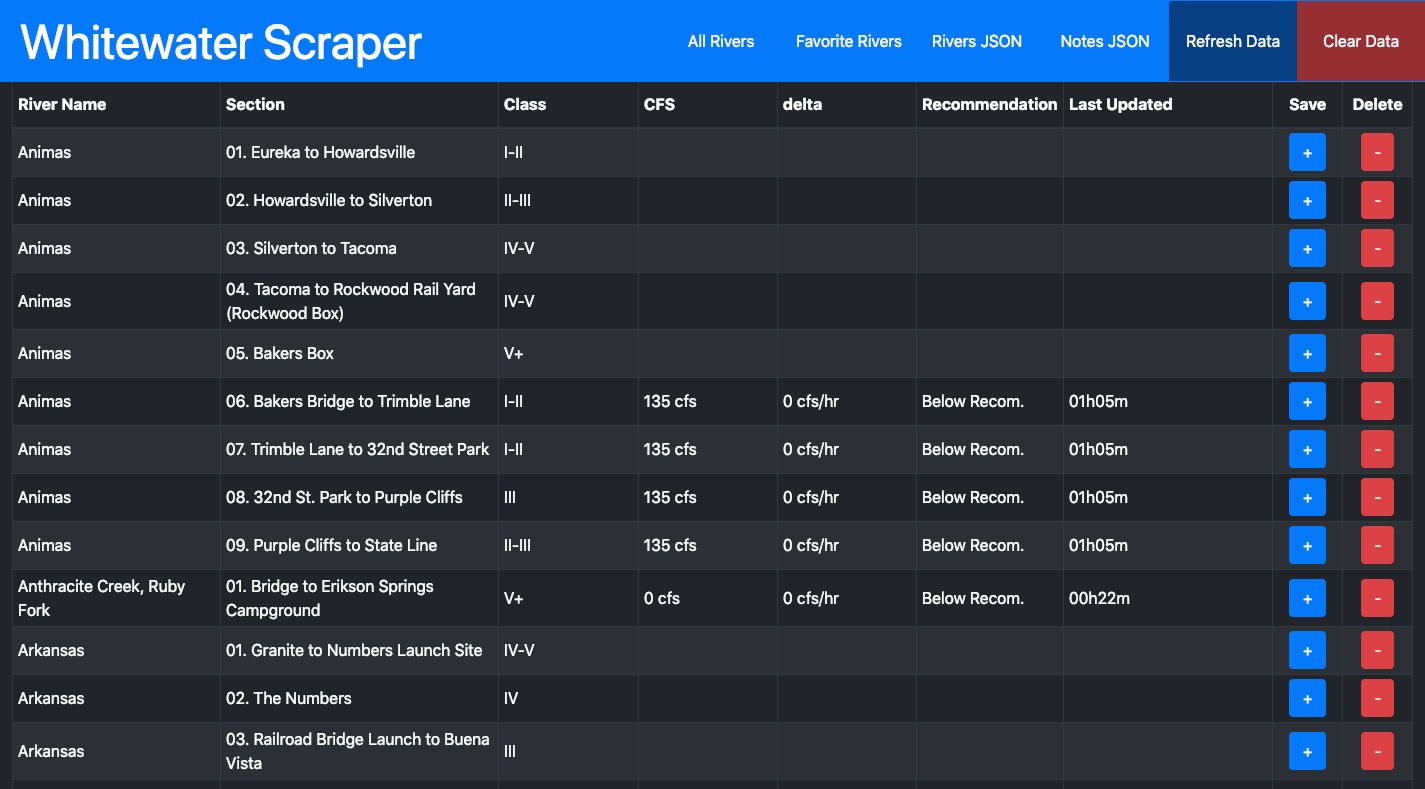Screen dimensions: 1425x789
Task: Save the Rockwood Box section row
Action: [x=1307, y=301]
